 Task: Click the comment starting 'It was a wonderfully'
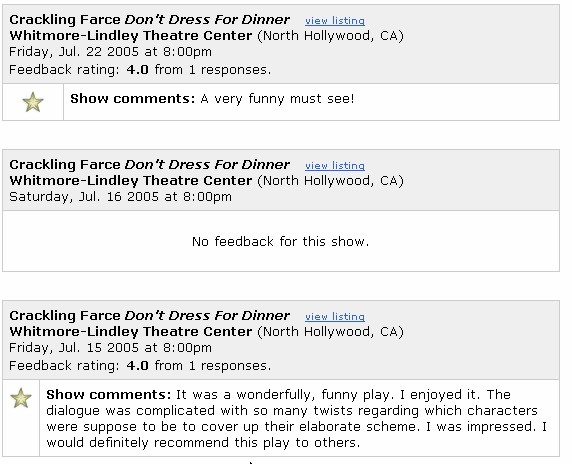tap(296, 418)
